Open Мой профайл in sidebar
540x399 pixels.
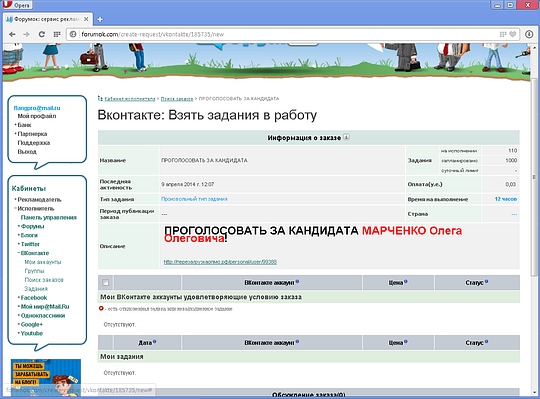click(37, 116)
